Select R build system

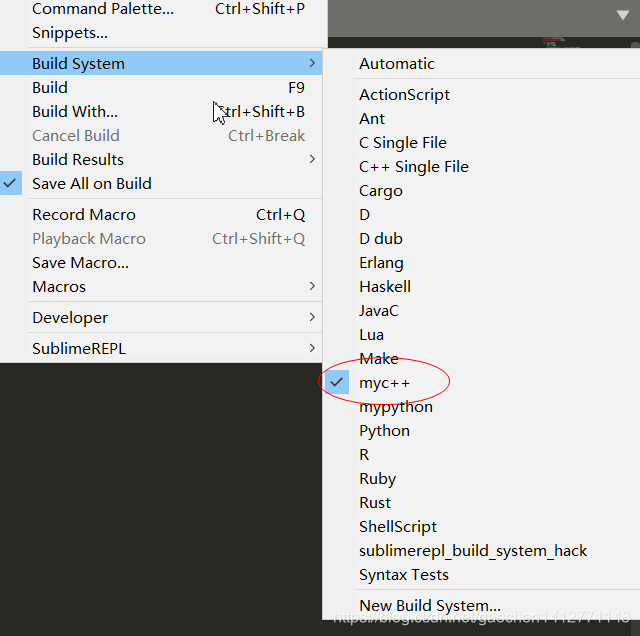[481, 454]
